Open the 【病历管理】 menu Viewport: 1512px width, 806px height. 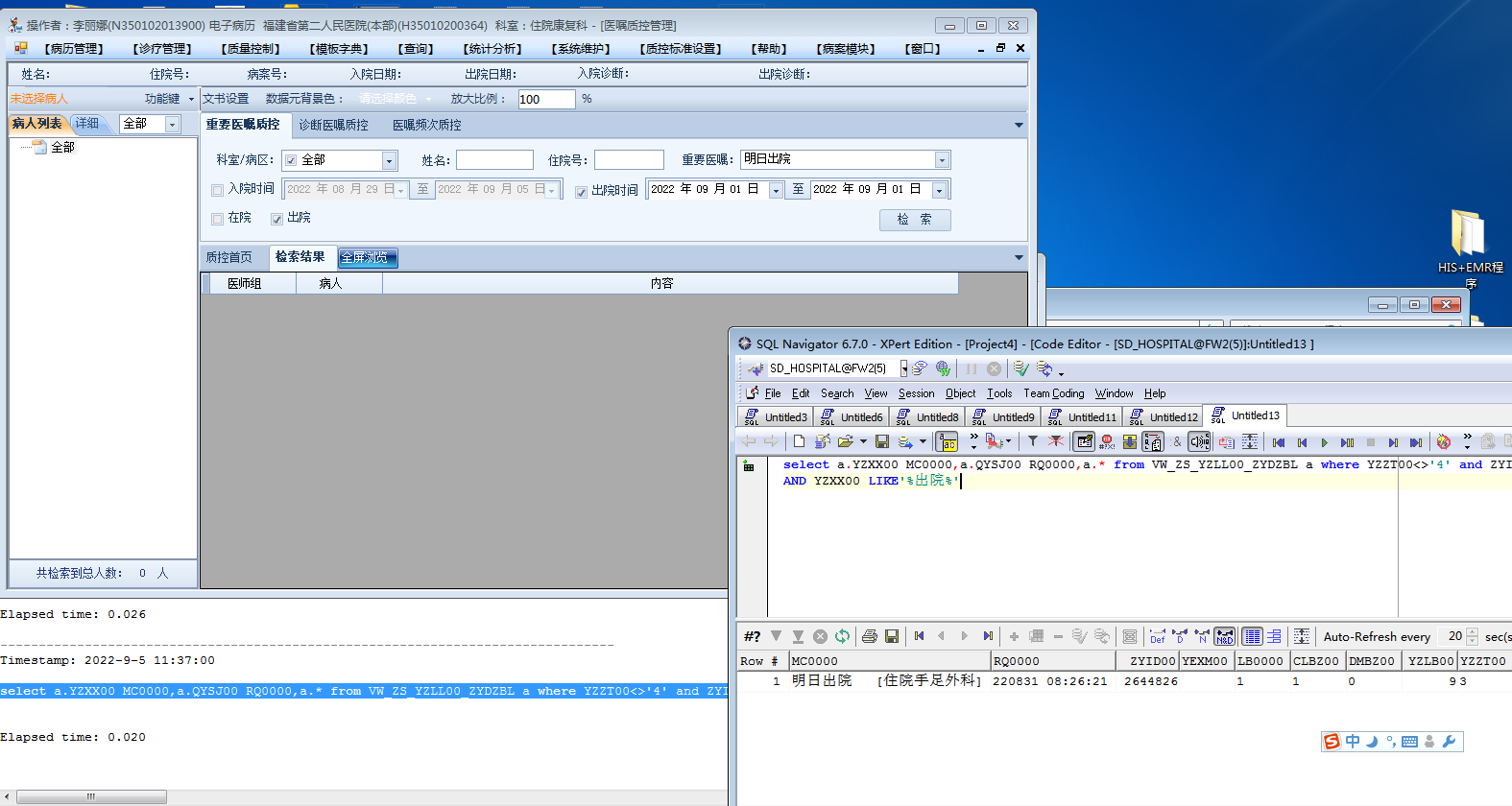(73, 49)
